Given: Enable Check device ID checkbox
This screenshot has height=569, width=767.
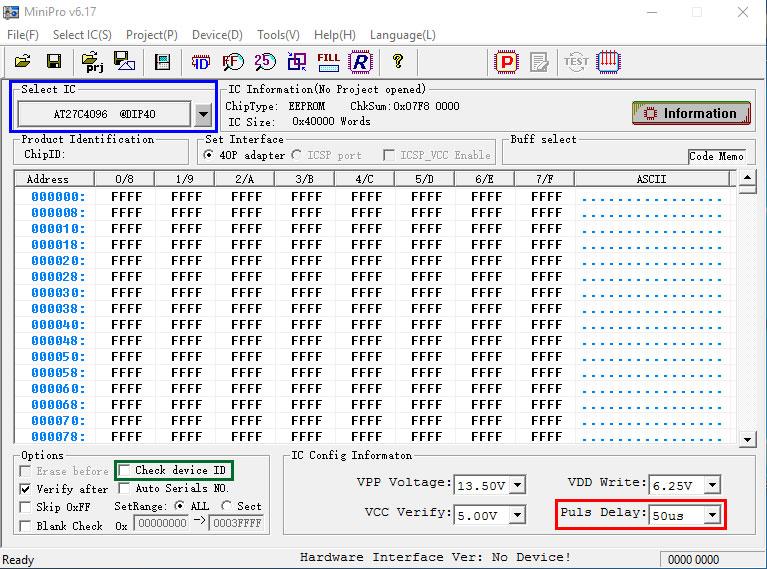Looking at the screenshot, I should click(124, 470).
